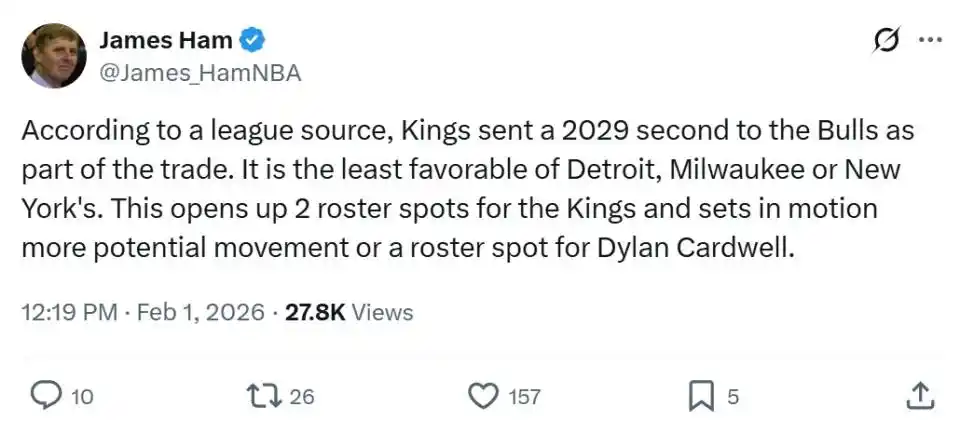960x434 pixels.
Task: Open the @James_HamNBA handle link
Action: tap(200, 73)
